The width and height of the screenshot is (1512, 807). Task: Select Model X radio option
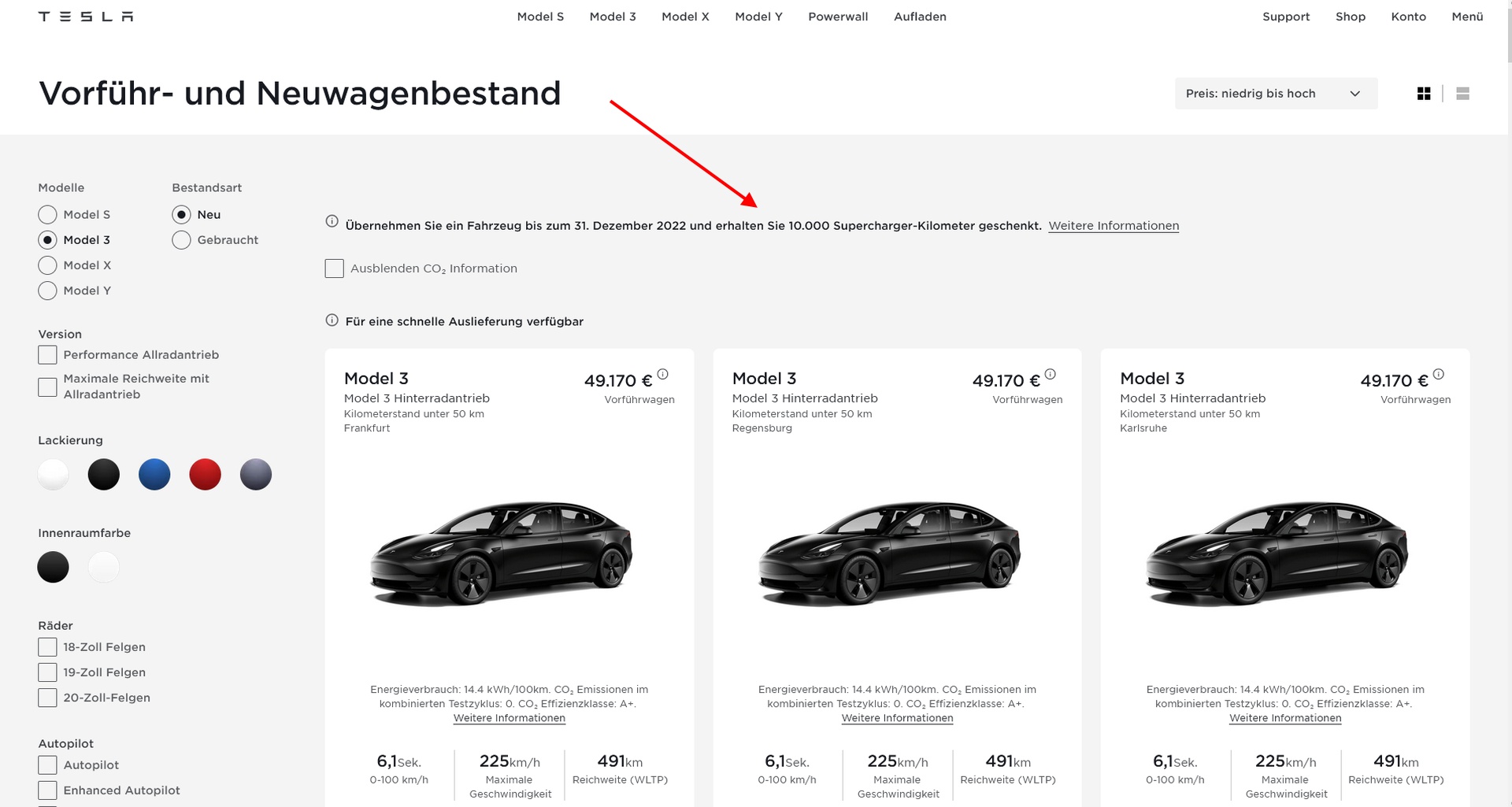tap(47, 265)
